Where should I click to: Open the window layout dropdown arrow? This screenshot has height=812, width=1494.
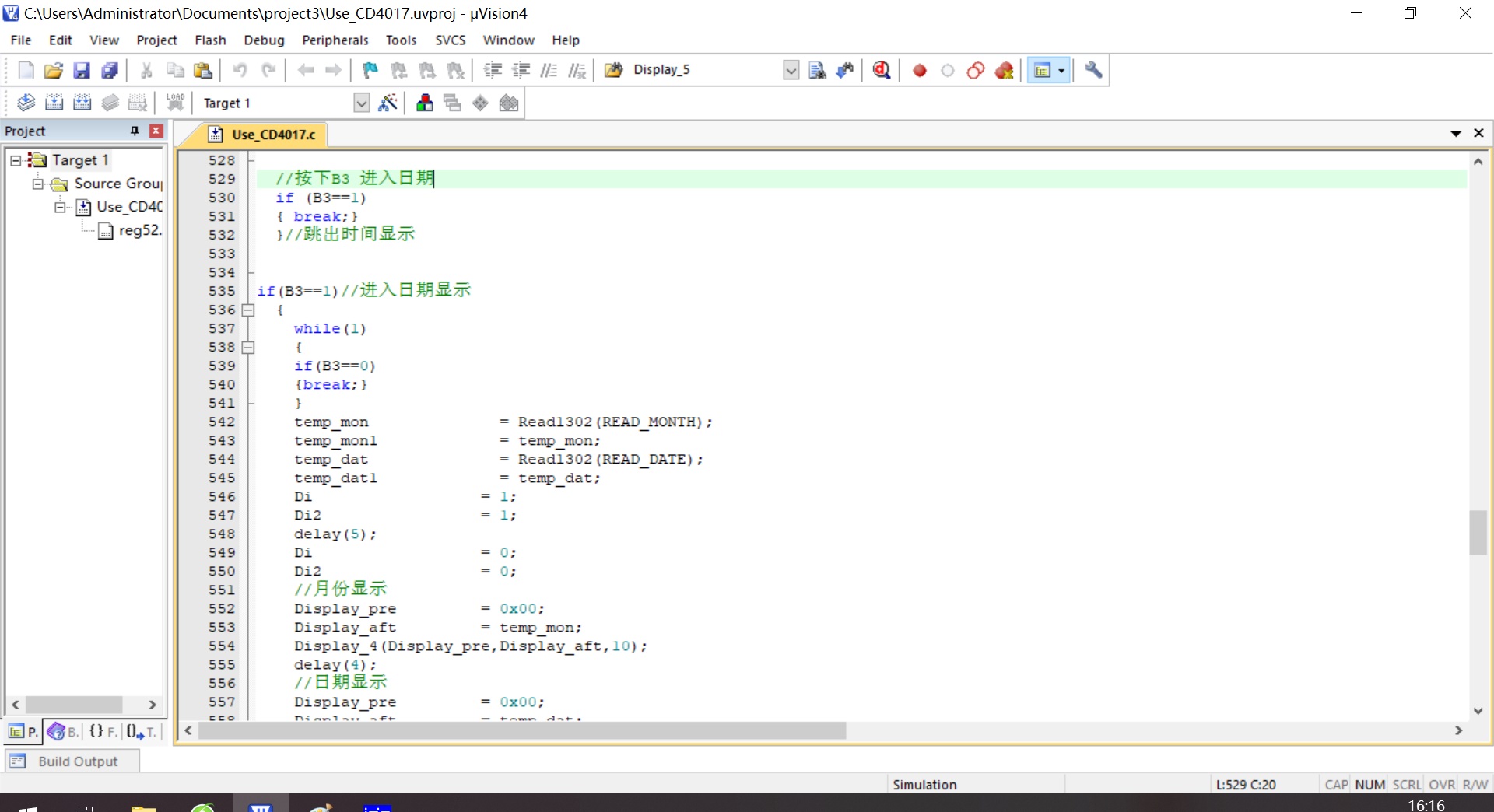point(1061,70)
